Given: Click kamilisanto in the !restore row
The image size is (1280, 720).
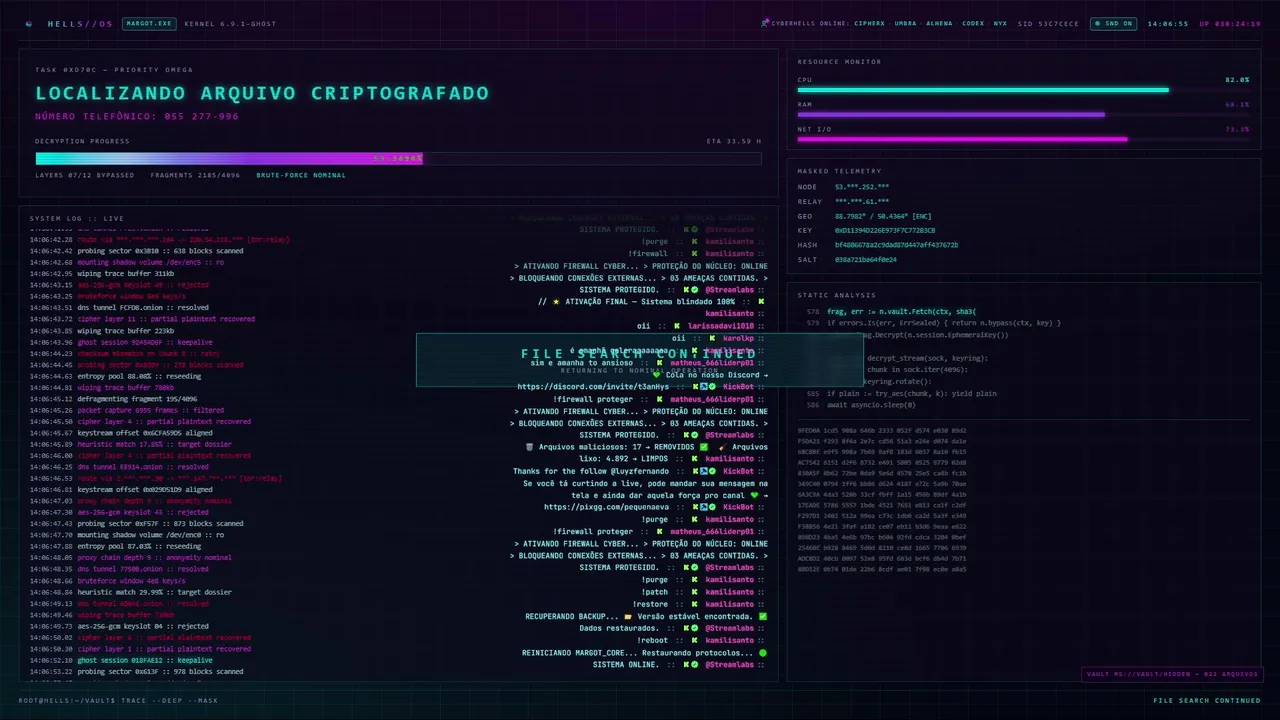Looking at the screenshot, I should point(730,604).
